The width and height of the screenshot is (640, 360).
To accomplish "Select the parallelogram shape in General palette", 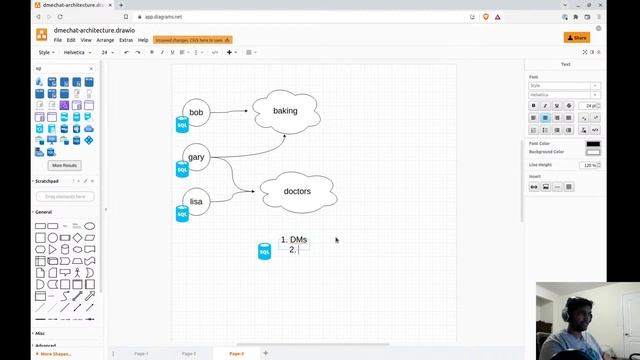I will pos(89,238).
